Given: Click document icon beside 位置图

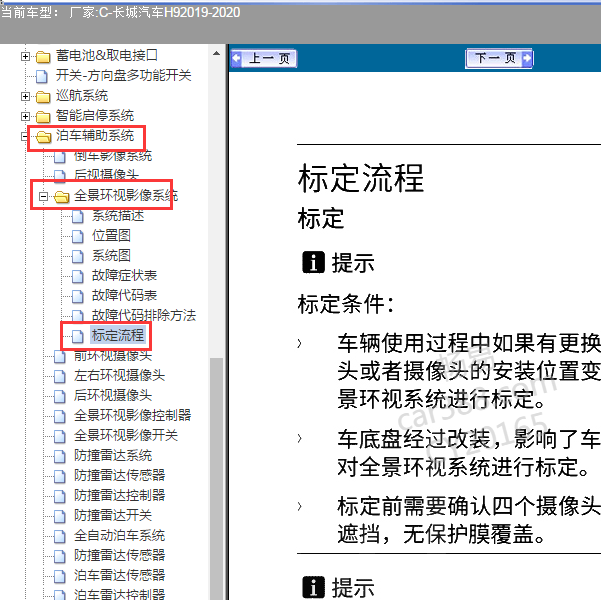Looking at the screenshot, I should click(78, 236).
